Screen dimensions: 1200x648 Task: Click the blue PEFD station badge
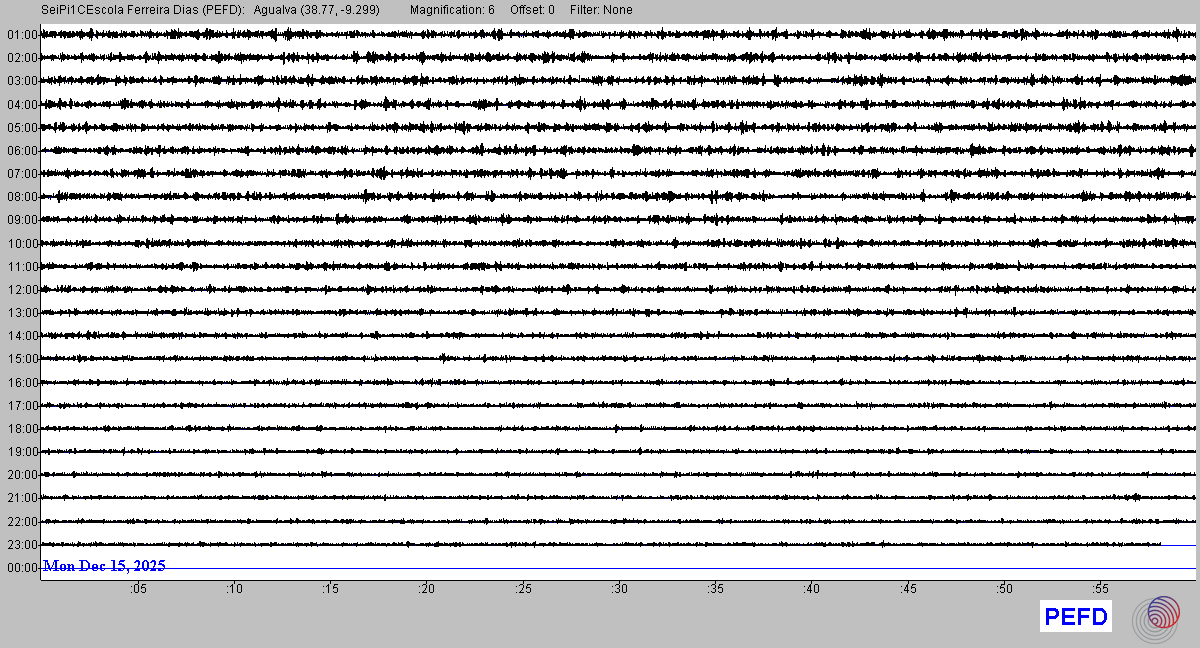[1075, 617]
